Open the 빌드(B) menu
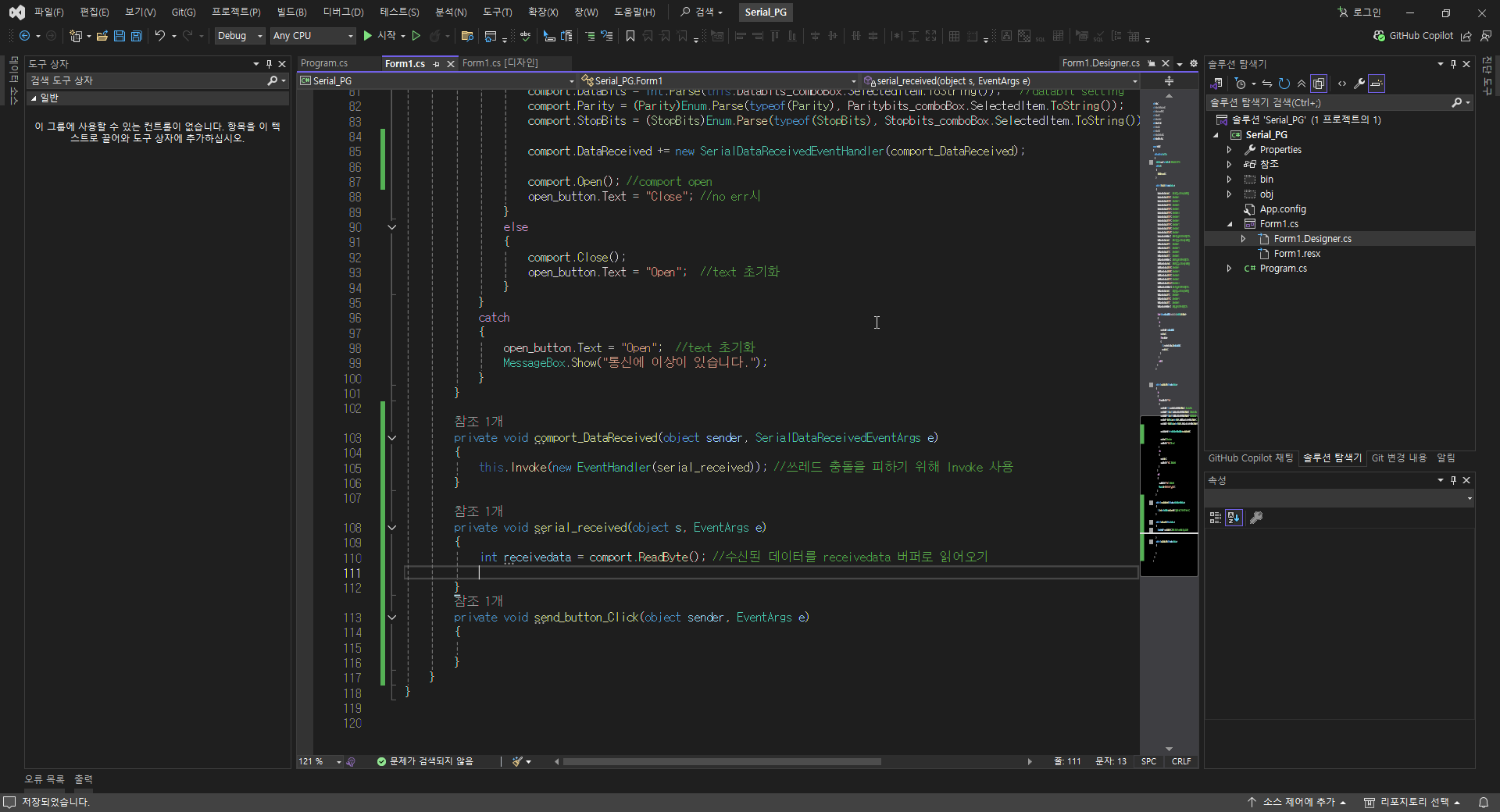Screen dimensions: 1500x812 (291, 12)
